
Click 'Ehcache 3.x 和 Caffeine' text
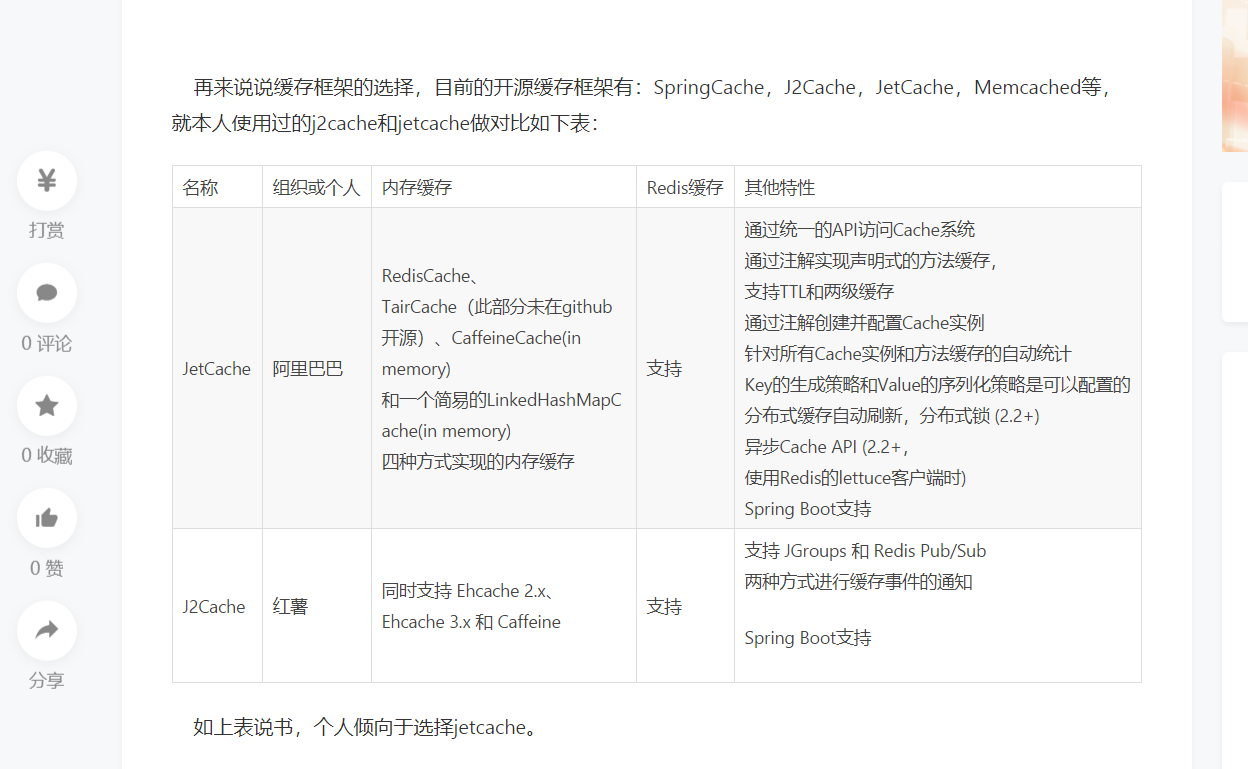point(471,622)
